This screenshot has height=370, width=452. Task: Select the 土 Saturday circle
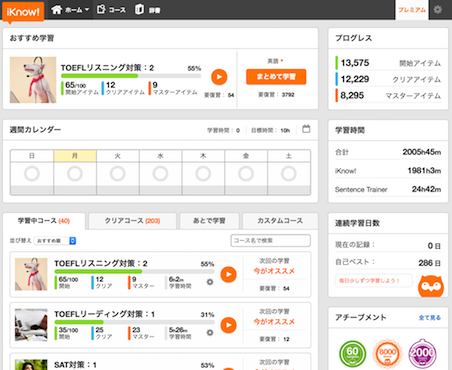(289, 174)
